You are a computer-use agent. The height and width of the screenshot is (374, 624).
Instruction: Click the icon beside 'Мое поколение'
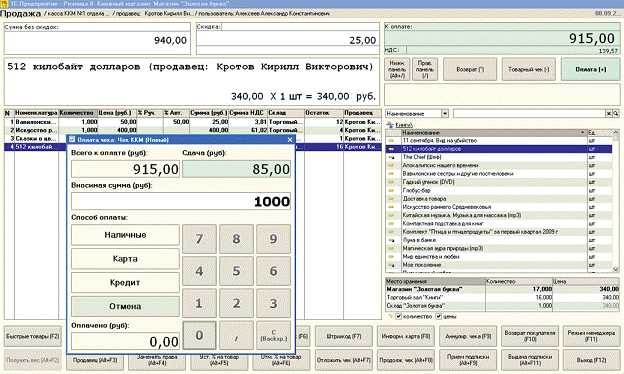pos(391,265)
